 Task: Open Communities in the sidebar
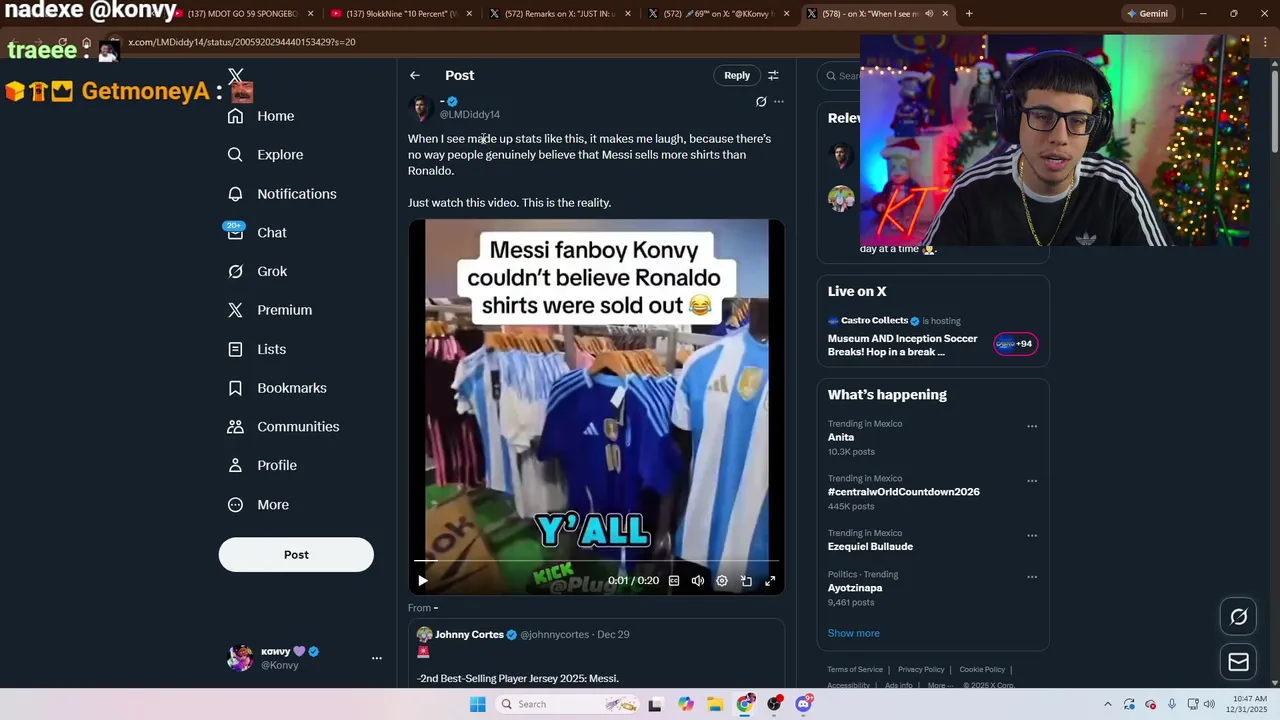283,427
